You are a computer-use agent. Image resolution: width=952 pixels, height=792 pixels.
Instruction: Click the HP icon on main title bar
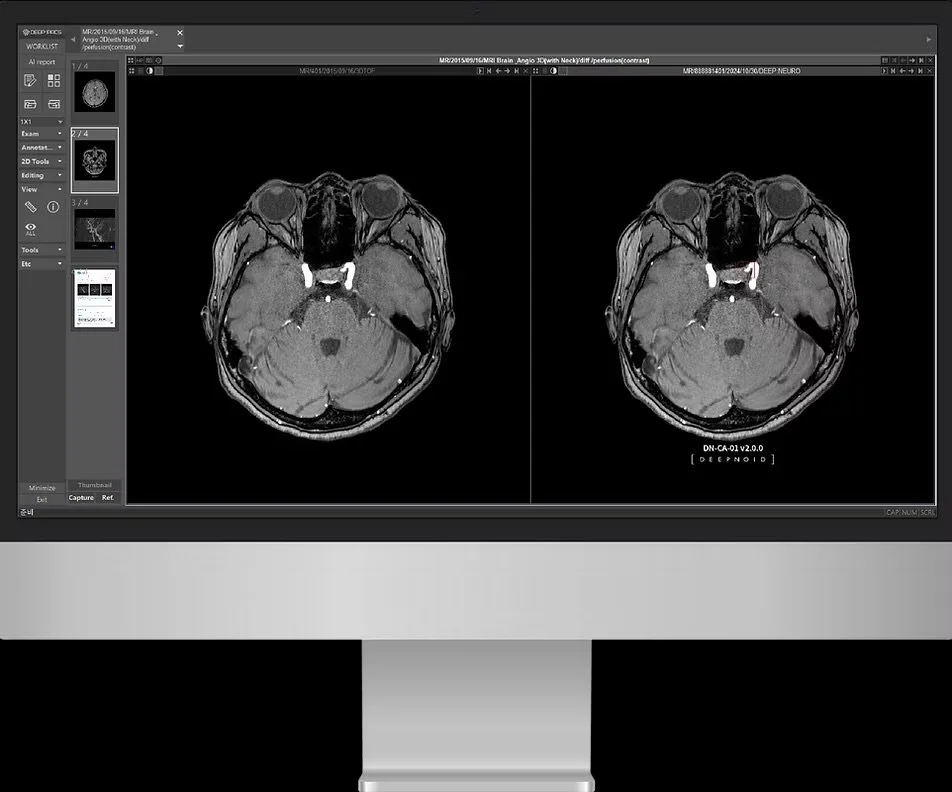(140, 60)
